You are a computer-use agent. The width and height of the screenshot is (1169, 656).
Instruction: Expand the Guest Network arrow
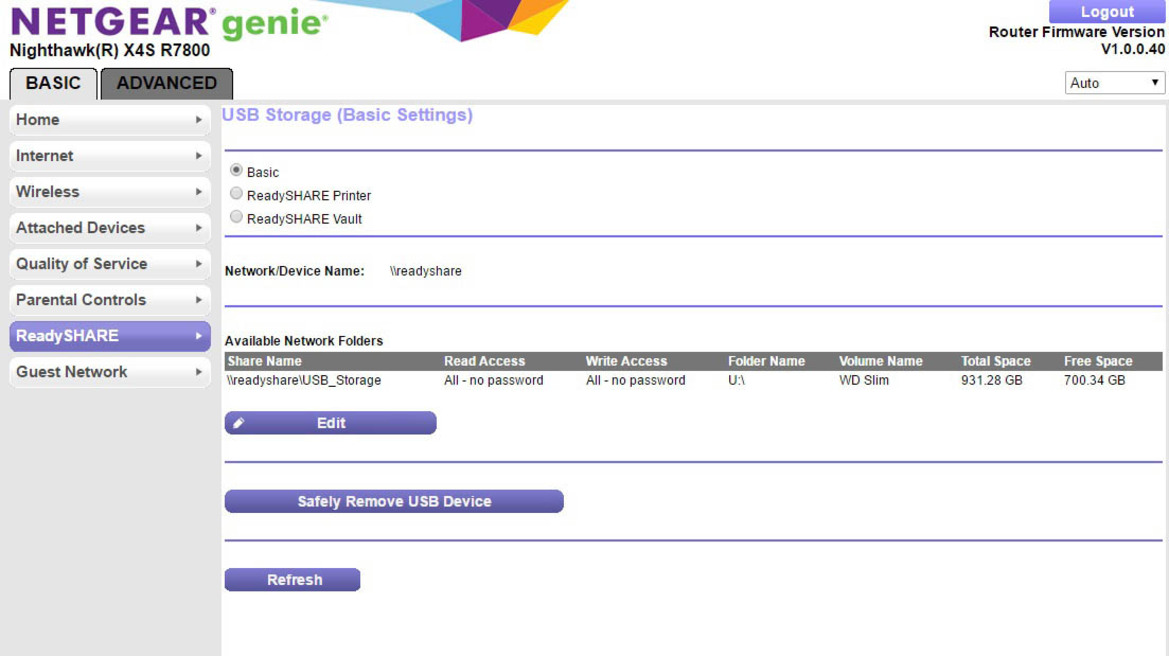[198, 372]
